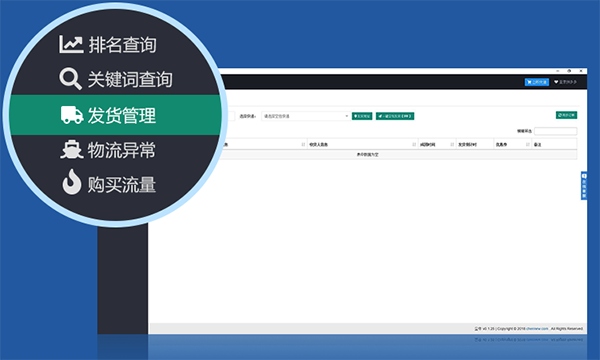Sort by the 收货人信息 column
Screen dimensions: 600x360
(362, 145)
